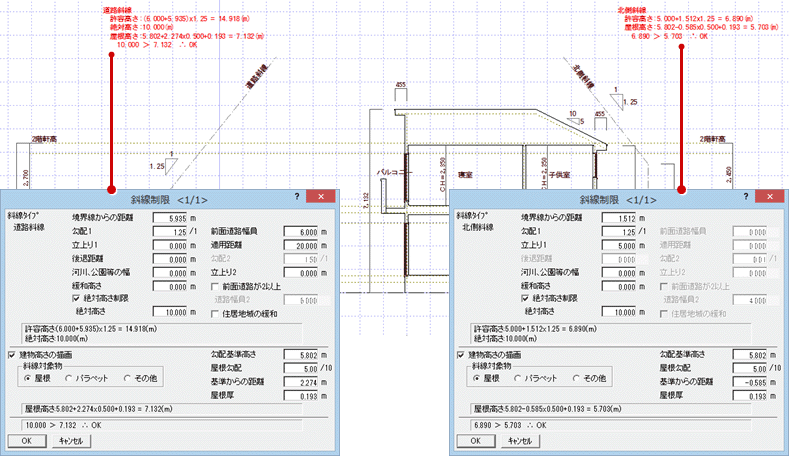Screen dimensions: 789x456
Task: Select その他 radio button in 道路斜線 dialog
Action: (127, 378)
